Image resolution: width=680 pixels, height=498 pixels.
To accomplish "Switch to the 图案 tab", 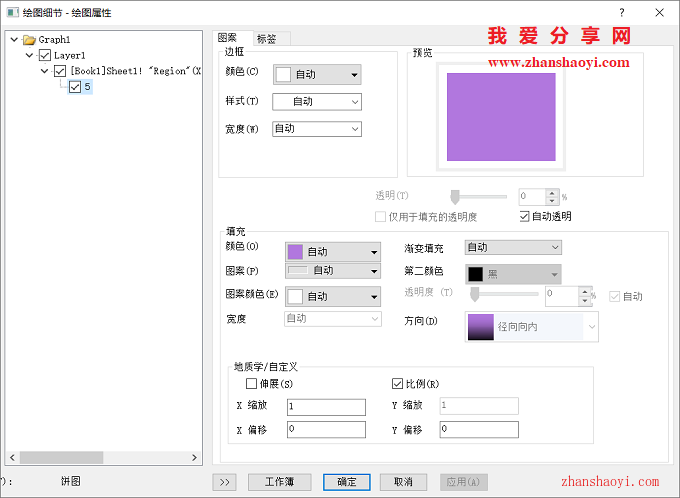I will (227, 38).
